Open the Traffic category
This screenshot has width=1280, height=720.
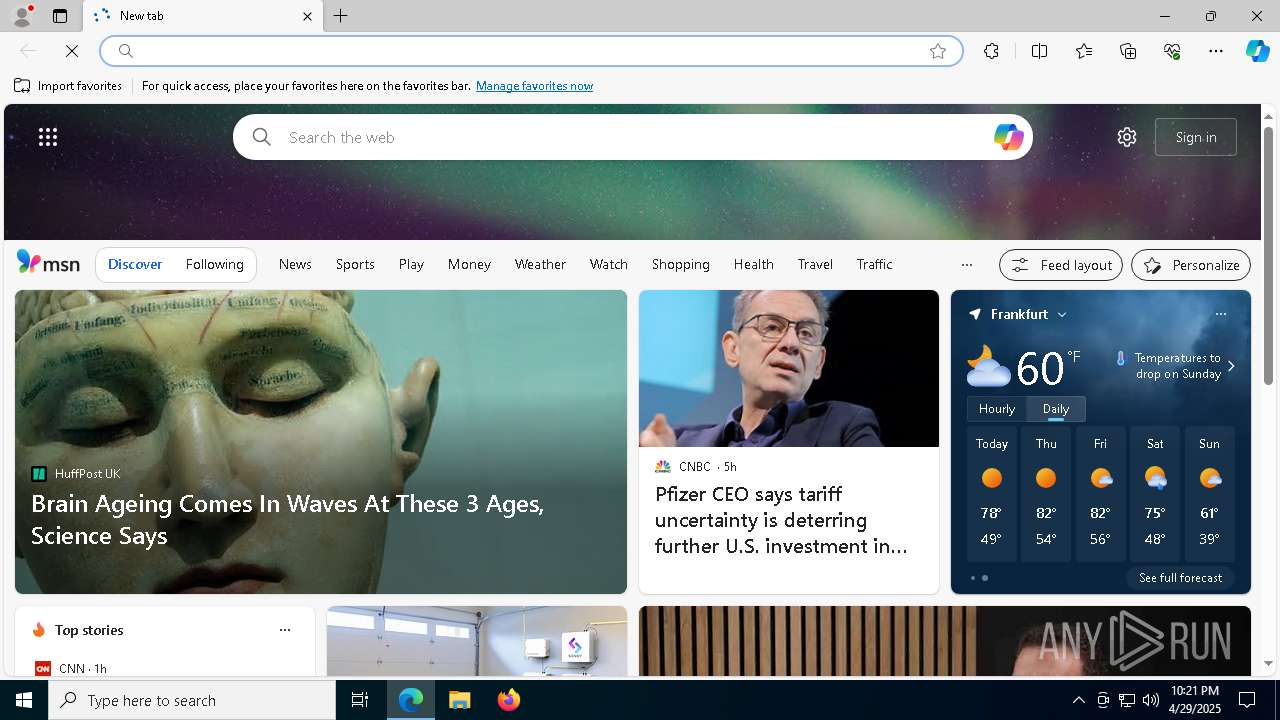[874, 264]
